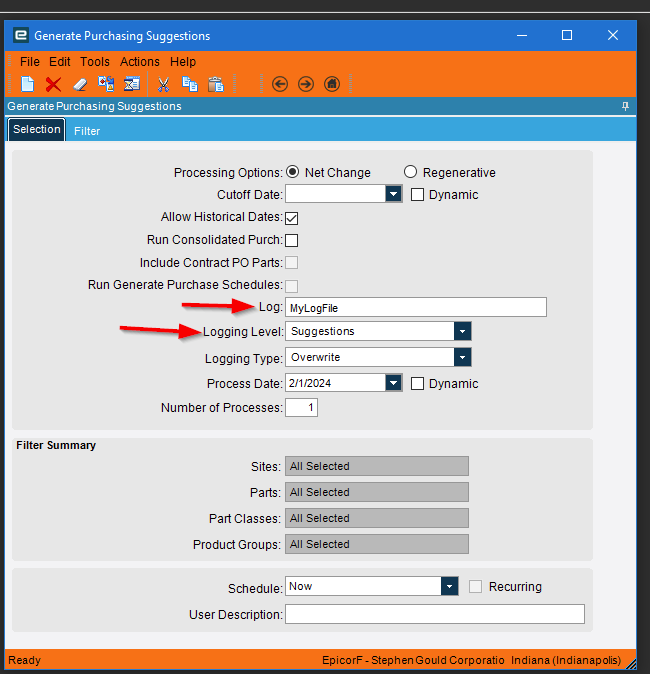Click the window resize grip corner
The image size is (650, 674).
[x=631, y=665]
